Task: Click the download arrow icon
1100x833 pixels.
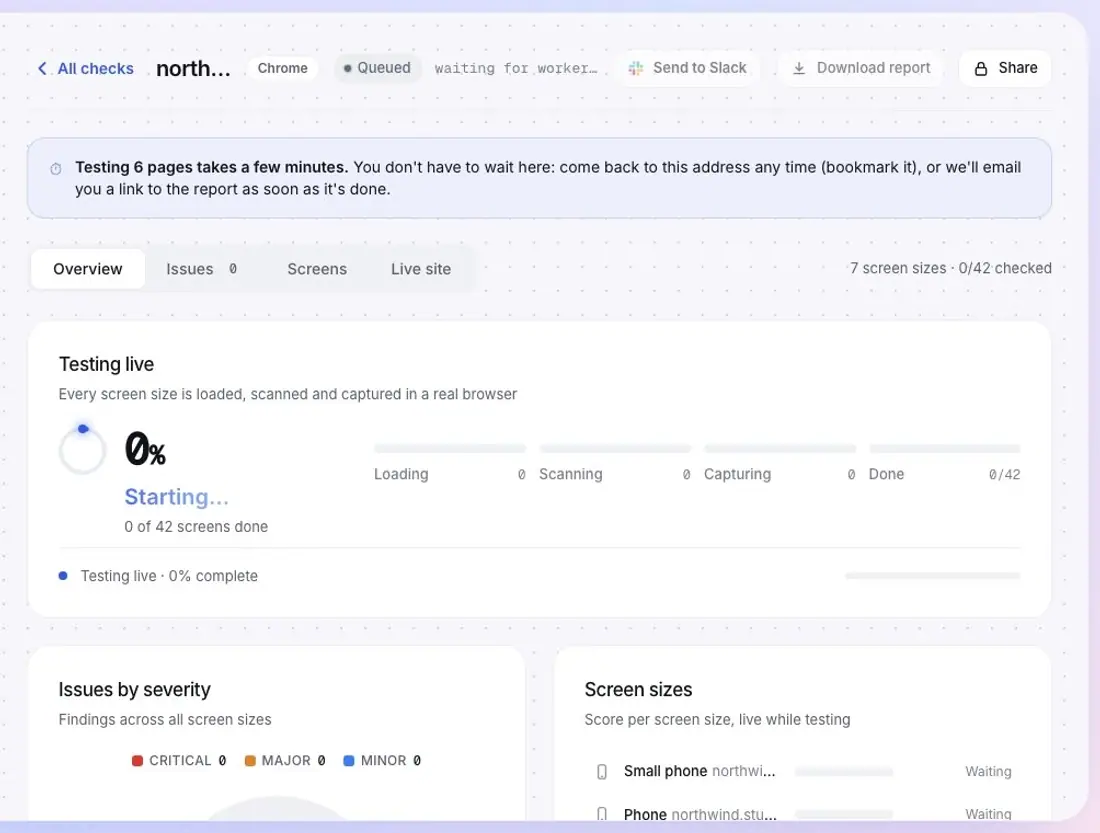Action: pos(798,68)
